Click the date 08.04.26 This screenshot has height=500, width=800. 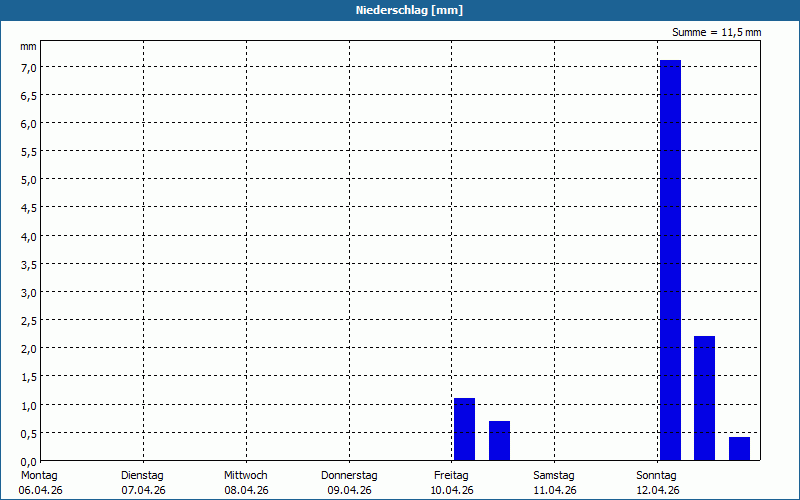coord(246,491)
